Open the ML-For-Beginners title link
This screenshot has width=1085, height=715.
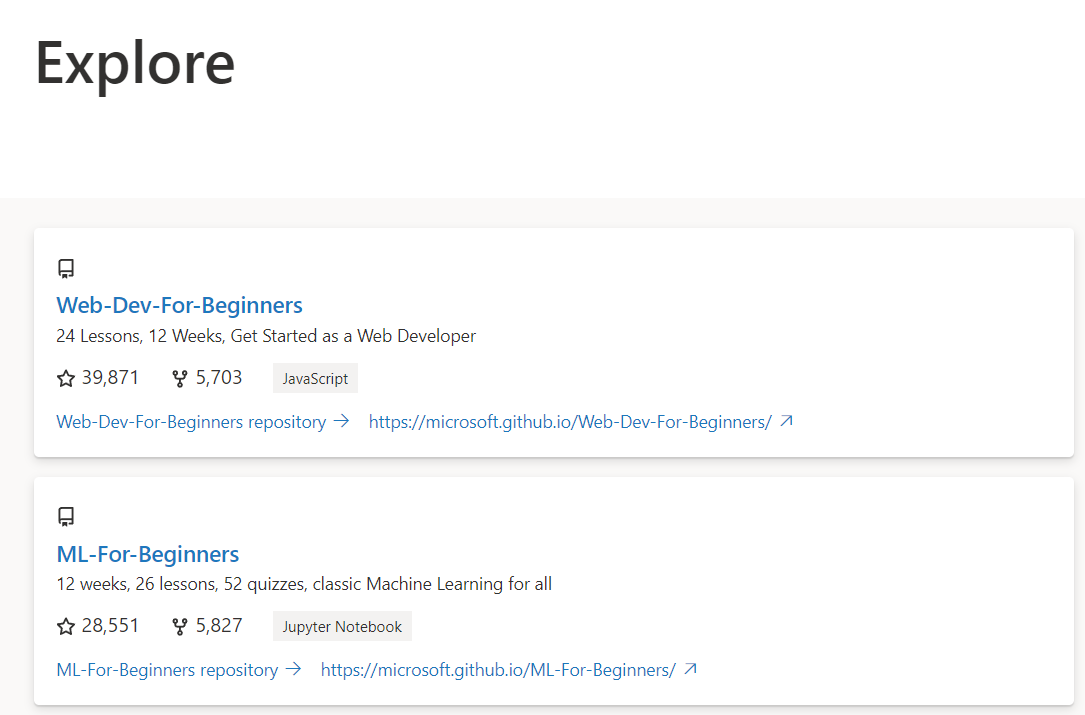pyautogui.click(x=147, y=554)
